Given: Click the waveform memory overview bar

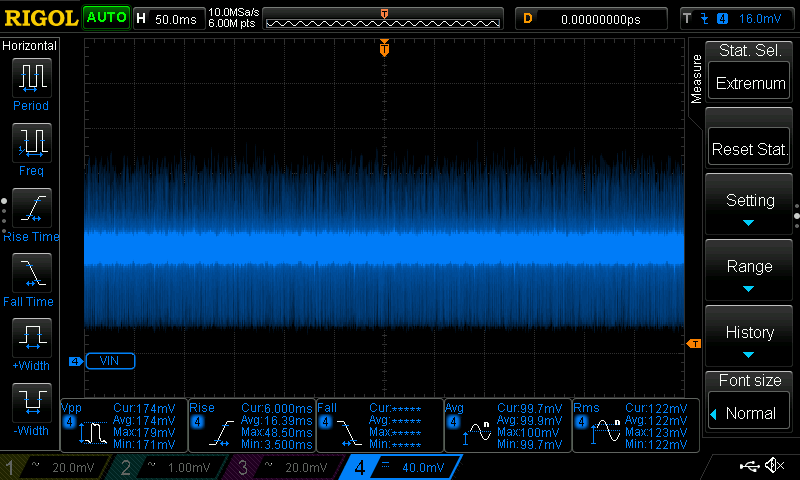Looking at the screenshot, I should [x=383, y=19].
